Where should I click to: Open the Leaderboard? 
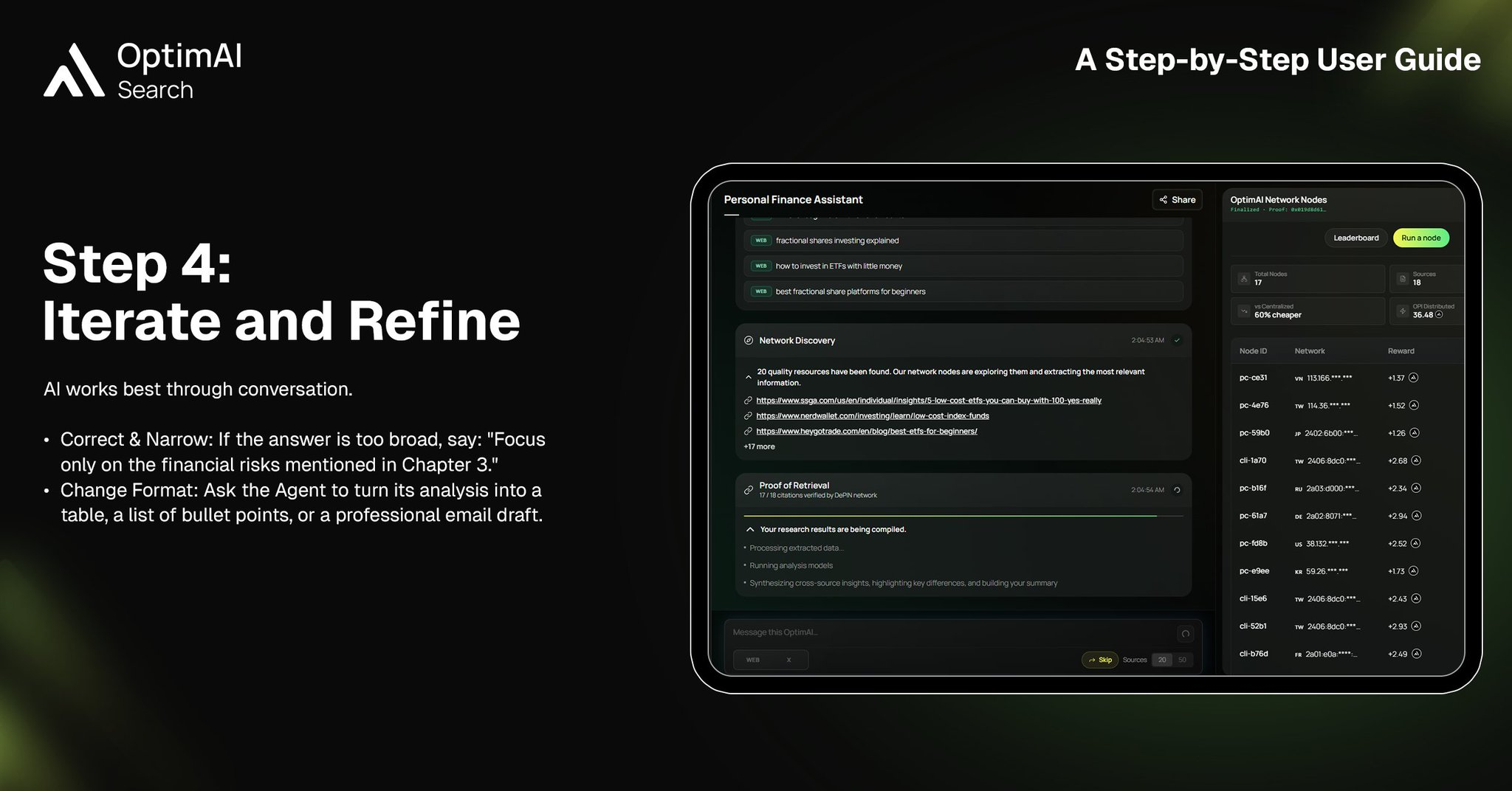tap(1355, 238)
